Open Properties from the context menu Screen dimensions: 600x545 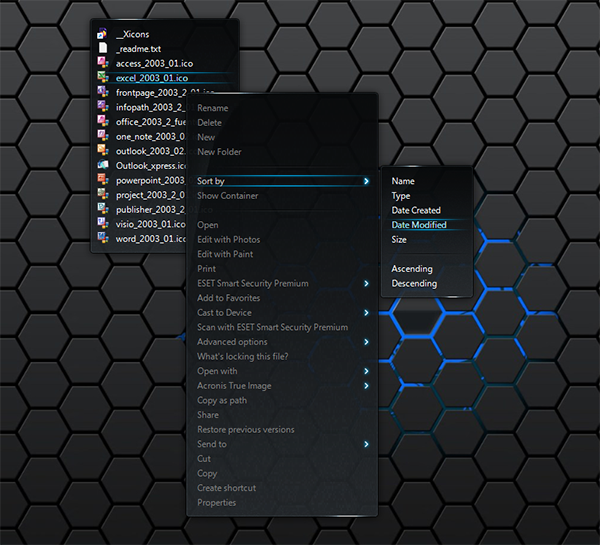pos(217,502)
